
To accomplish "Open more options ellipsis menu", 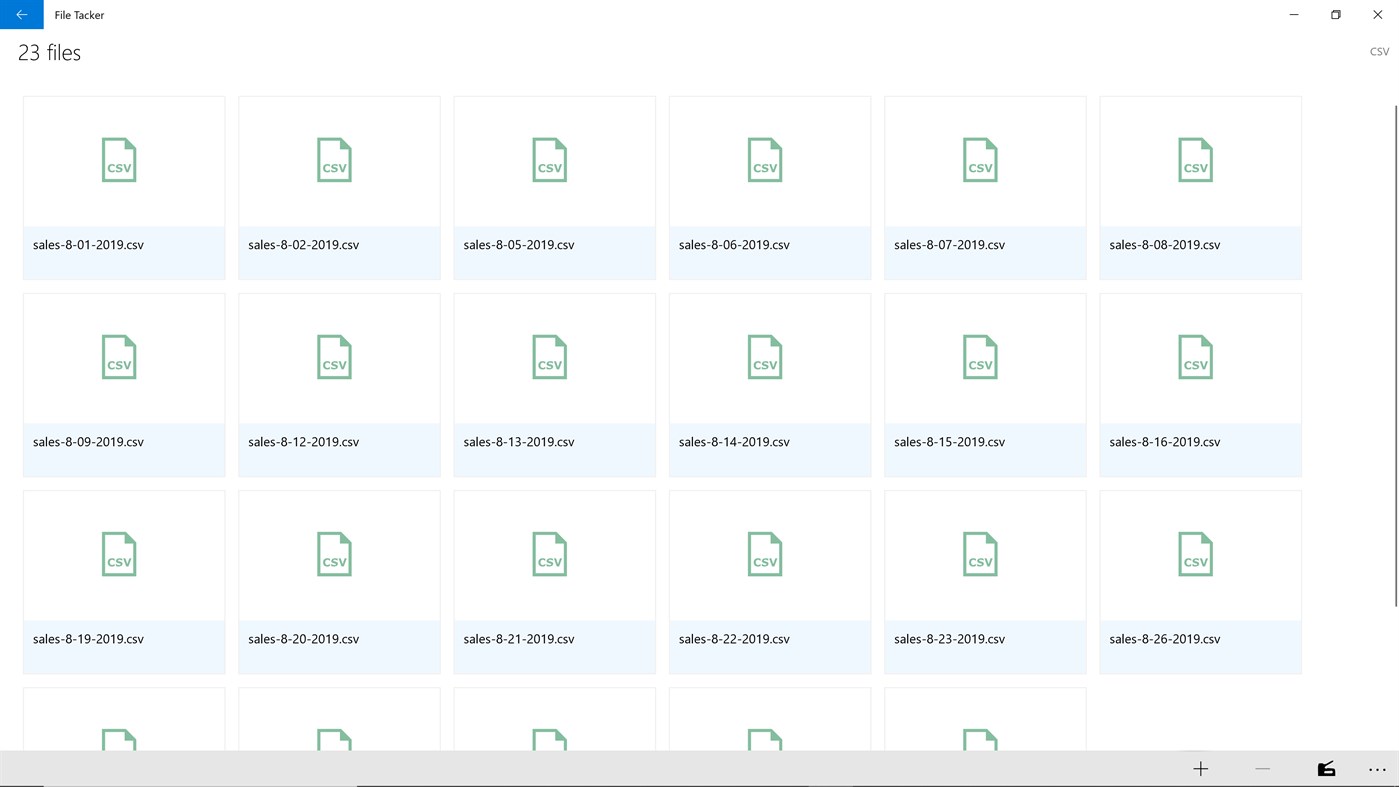I will click(x=1377, y=769).
